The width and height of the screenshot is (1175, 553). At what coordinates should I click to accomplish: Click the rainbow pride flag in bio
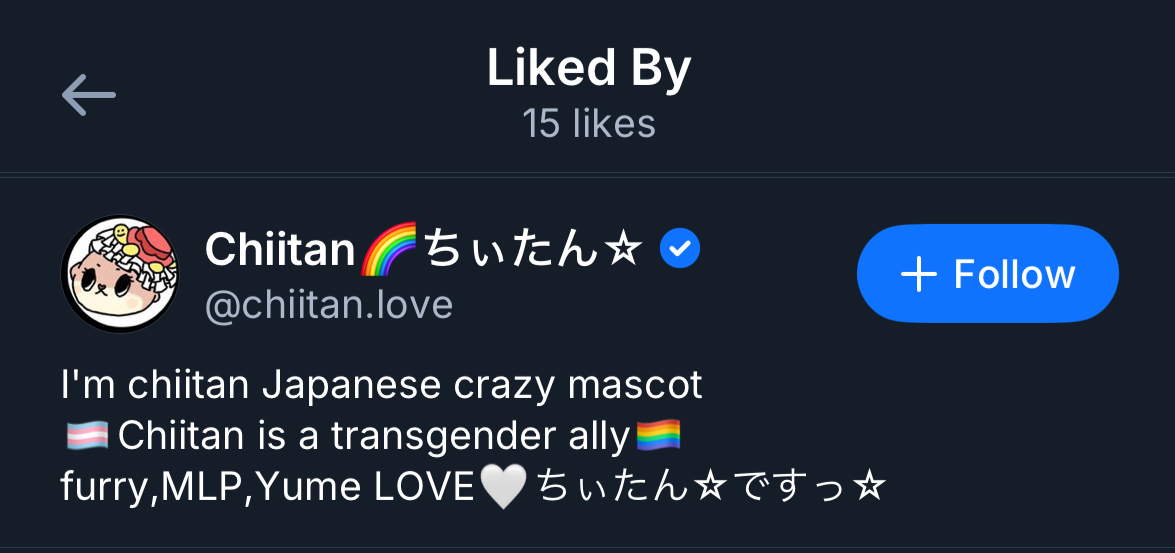658,436
